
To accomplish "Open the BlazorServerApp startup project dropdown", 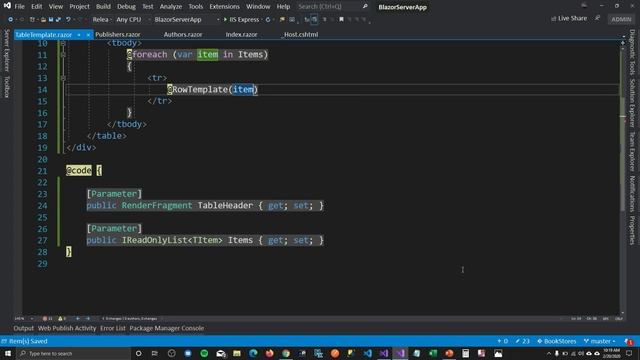I will pyautogui.click(x=186, y=19).
